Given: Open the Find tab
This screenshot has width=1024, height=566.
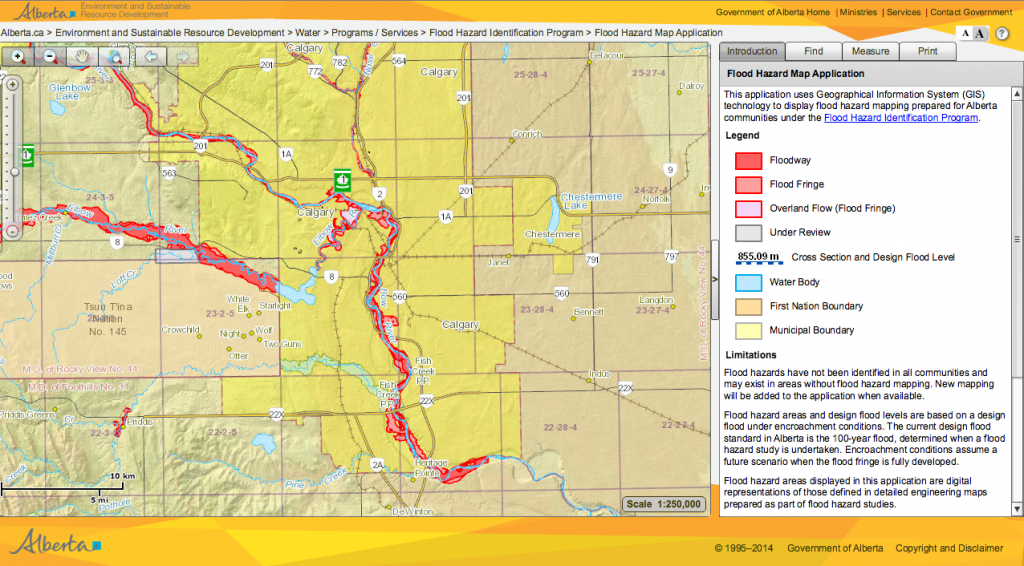Looking at the screenshot, I should 814,52.
